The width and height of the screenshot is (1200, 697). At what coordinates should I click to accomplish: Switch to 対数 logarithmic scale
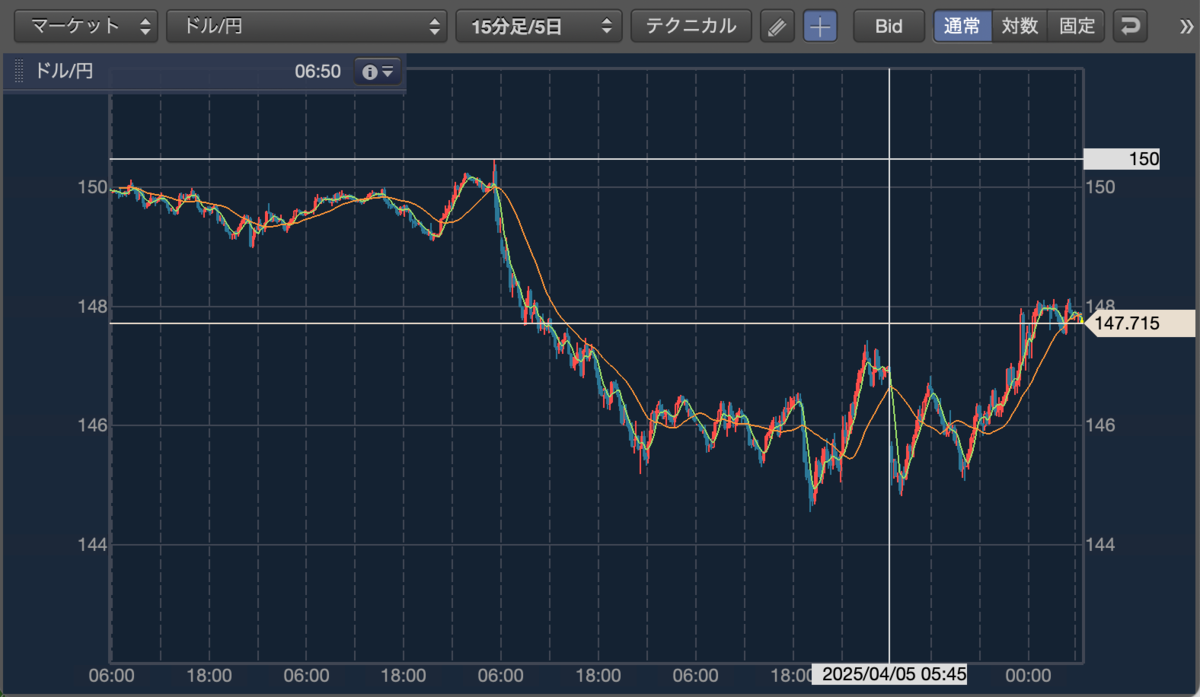tap(1020, 26)
